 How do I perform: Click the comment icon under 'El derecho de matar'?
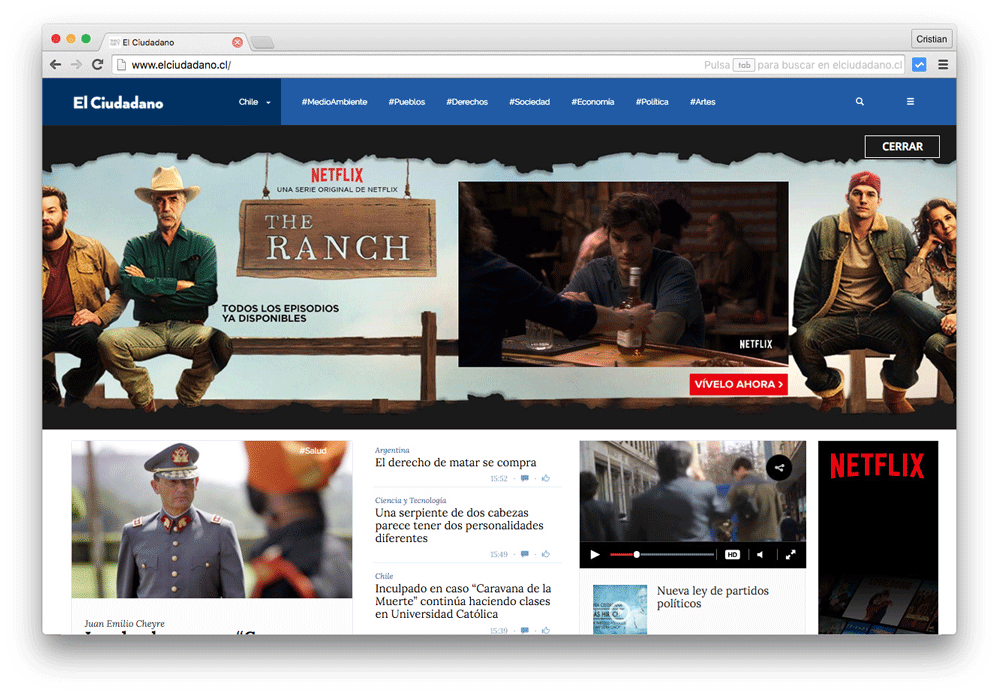[x=524, y=478]
